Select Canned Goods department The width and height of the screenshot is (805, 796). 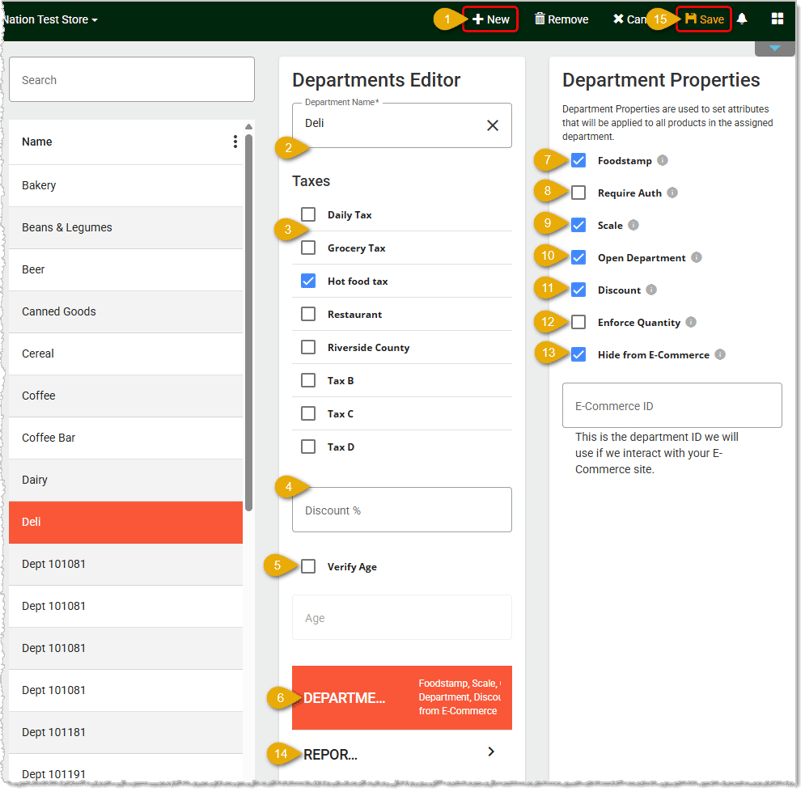(126, 312)
